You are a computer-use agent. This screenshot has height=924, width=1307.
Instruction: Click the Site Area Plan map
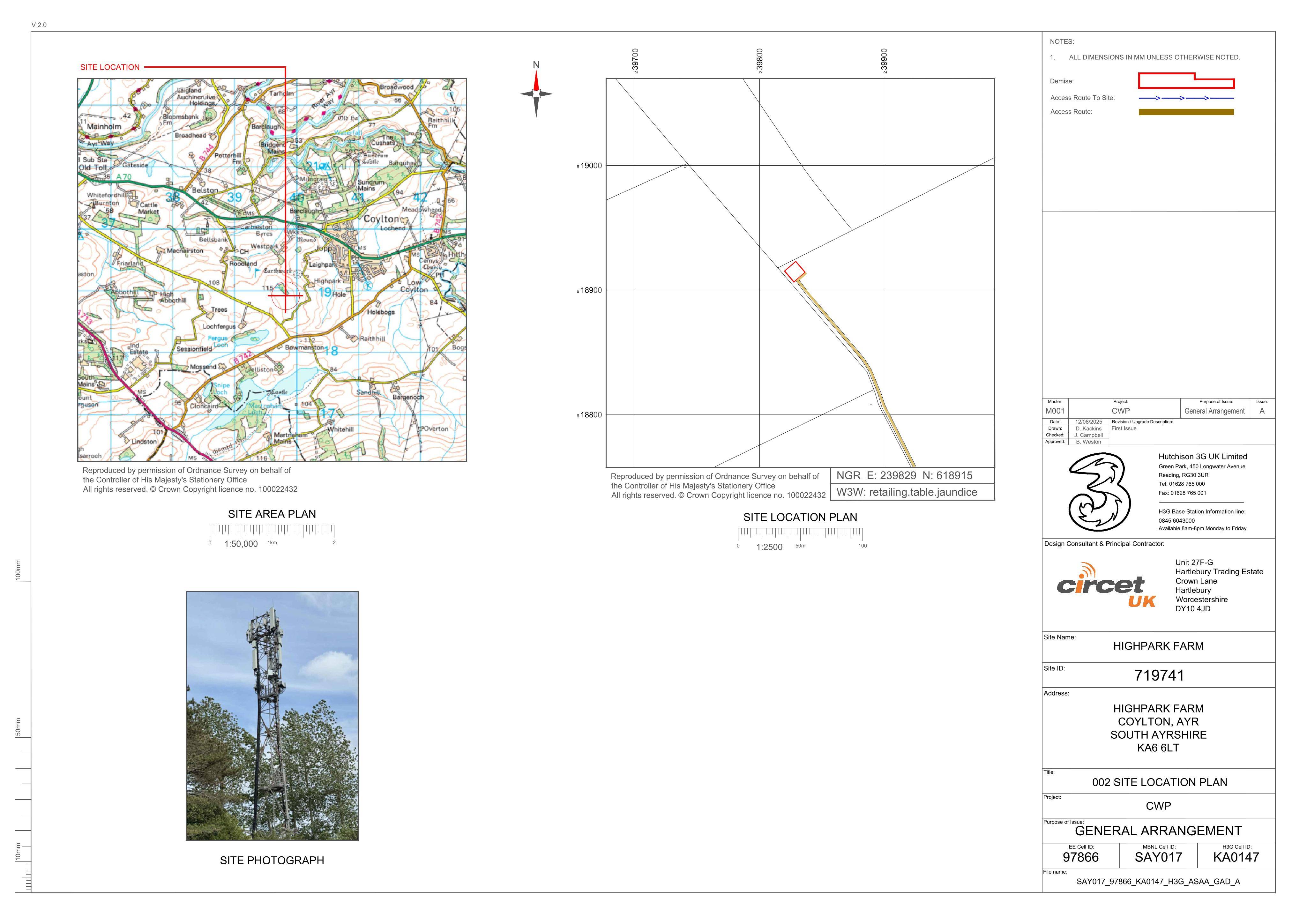pyautogui.click(x=272, y=270)
